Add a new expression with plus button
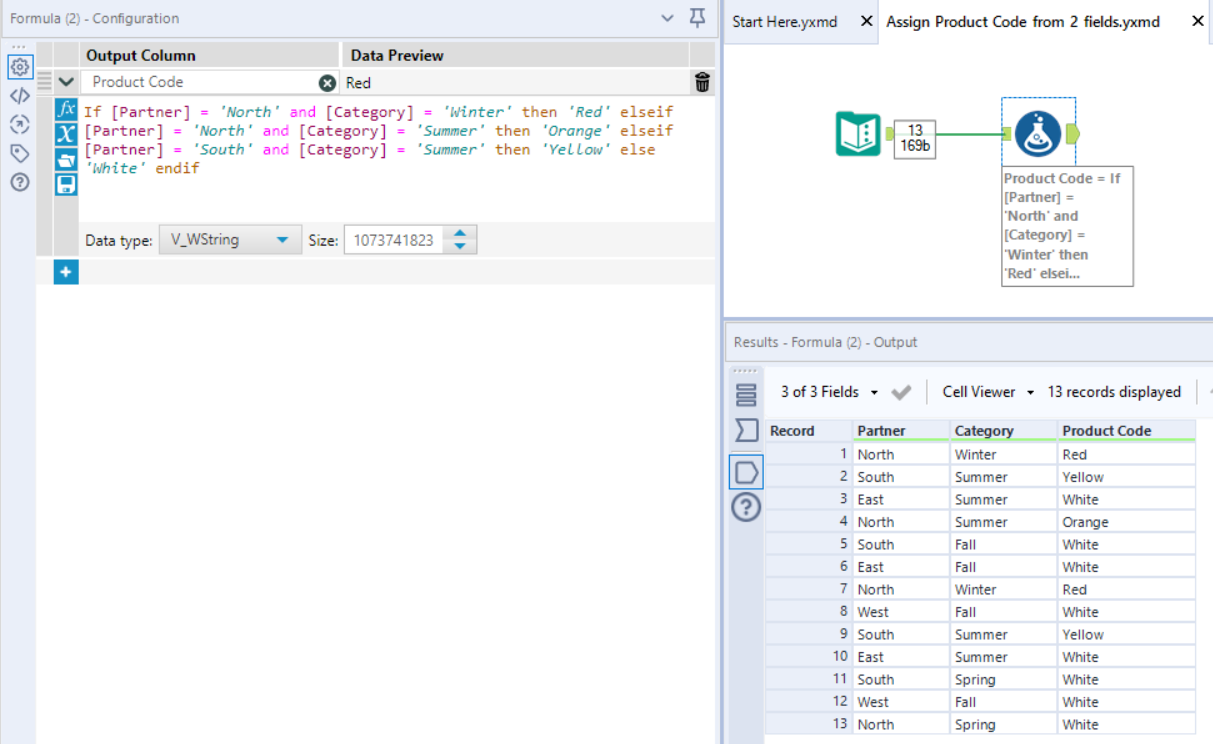 (66, 272)
